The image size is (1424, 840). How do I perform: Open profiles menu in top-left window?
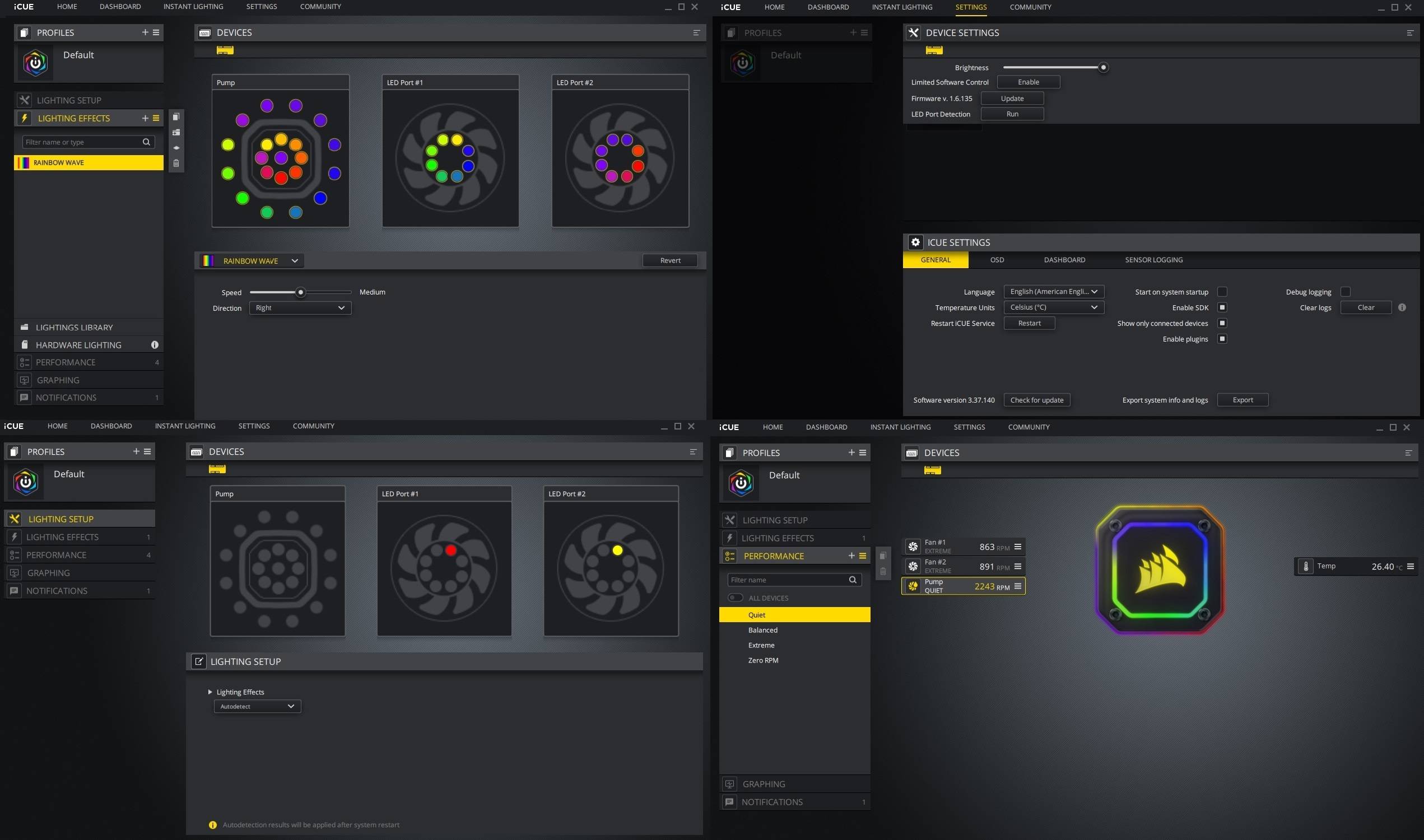[x=156, y=32]
